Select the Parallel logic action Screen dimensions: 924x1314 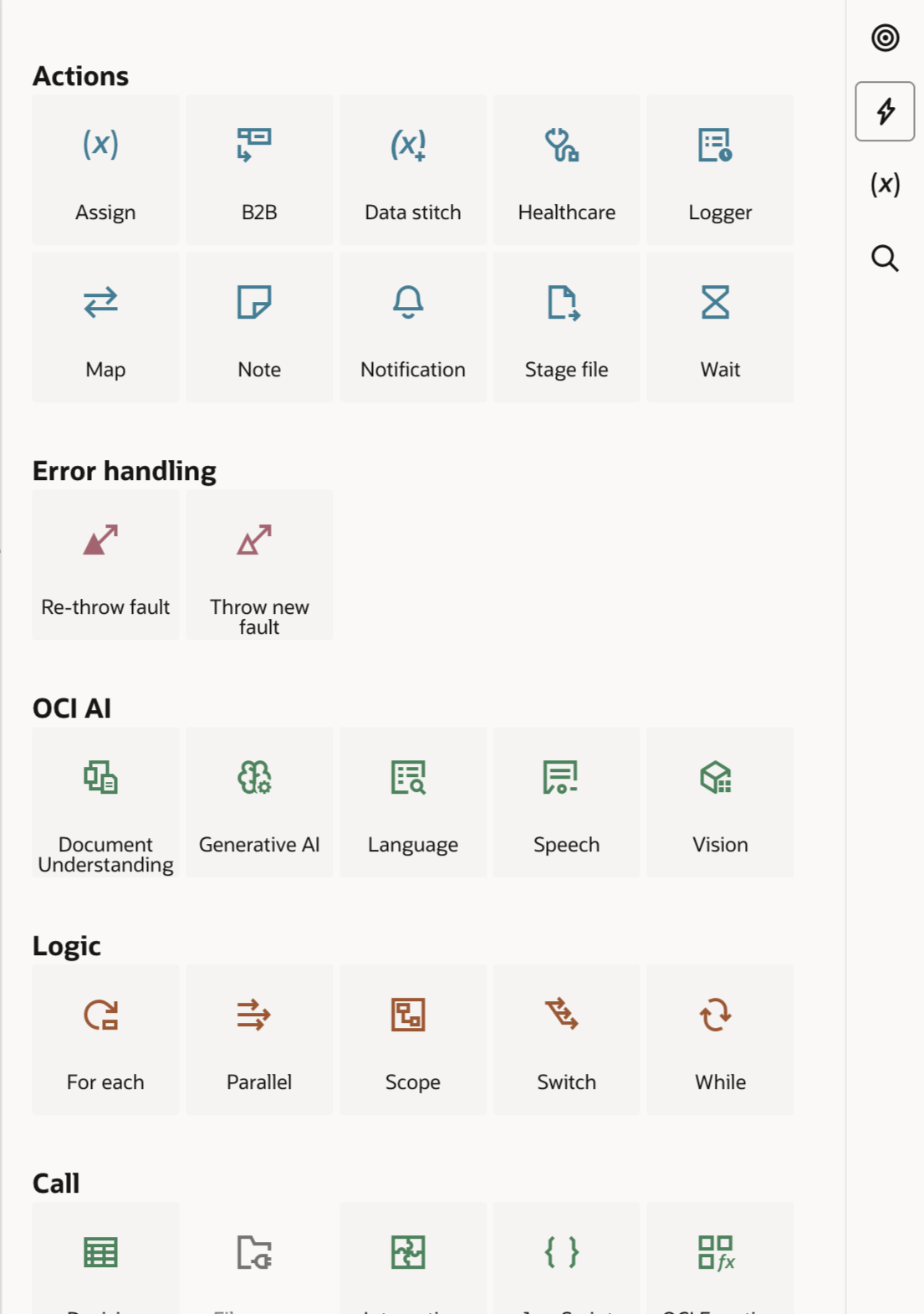pyautogui.click(x=259, y=1040)
